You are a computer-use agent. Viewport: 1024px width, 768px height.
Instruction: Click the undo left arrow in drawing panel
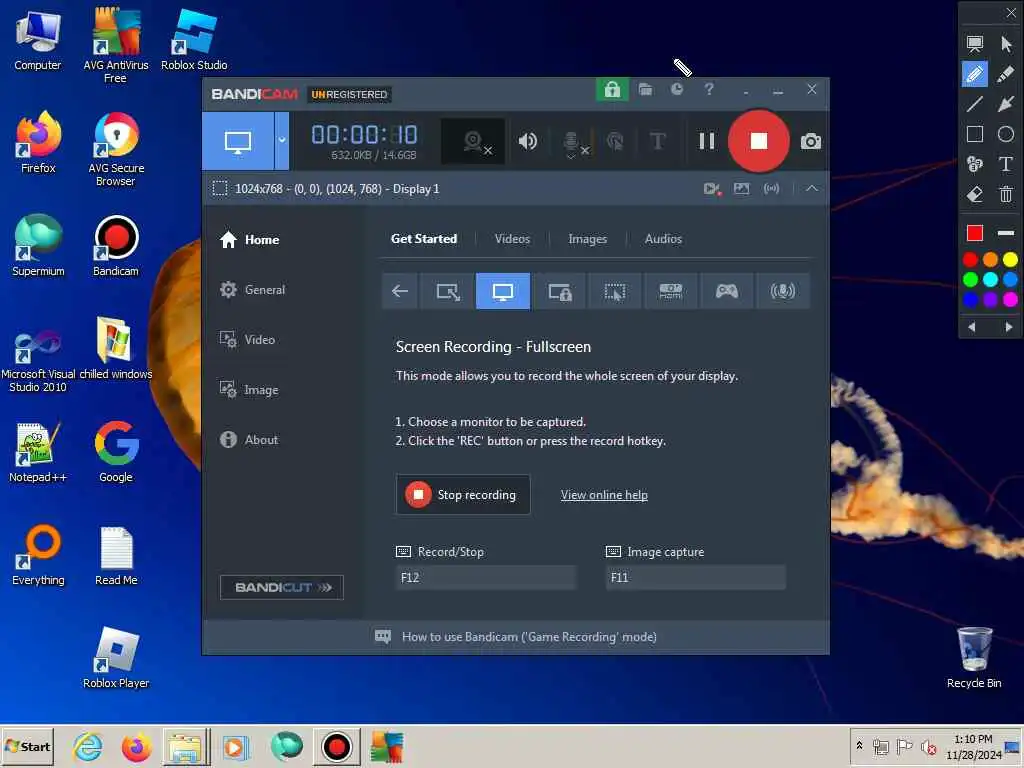[972, 327]
